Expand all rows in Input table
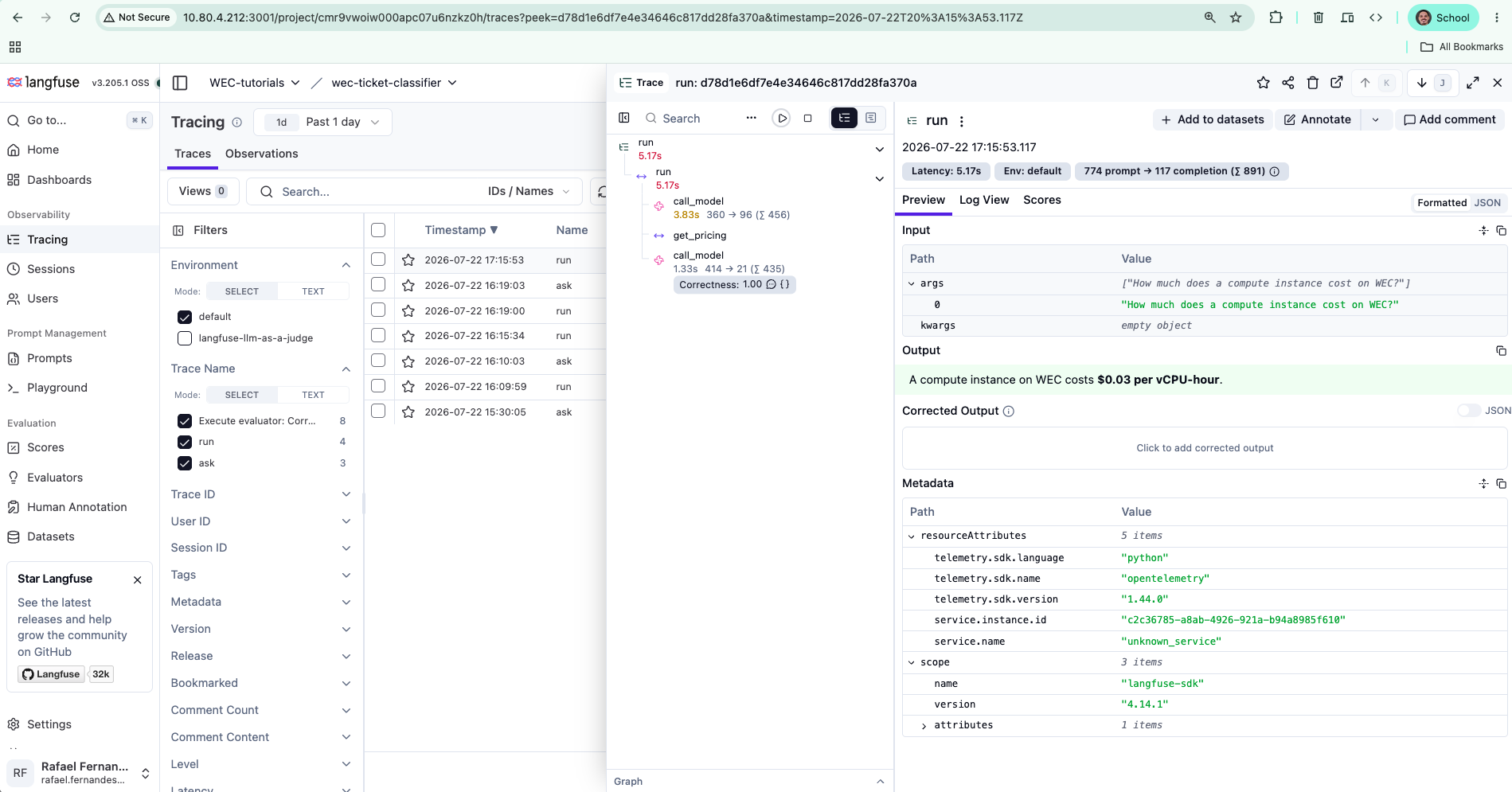This screenshot has height=792, width=1512. click(x=1483, y=230)
